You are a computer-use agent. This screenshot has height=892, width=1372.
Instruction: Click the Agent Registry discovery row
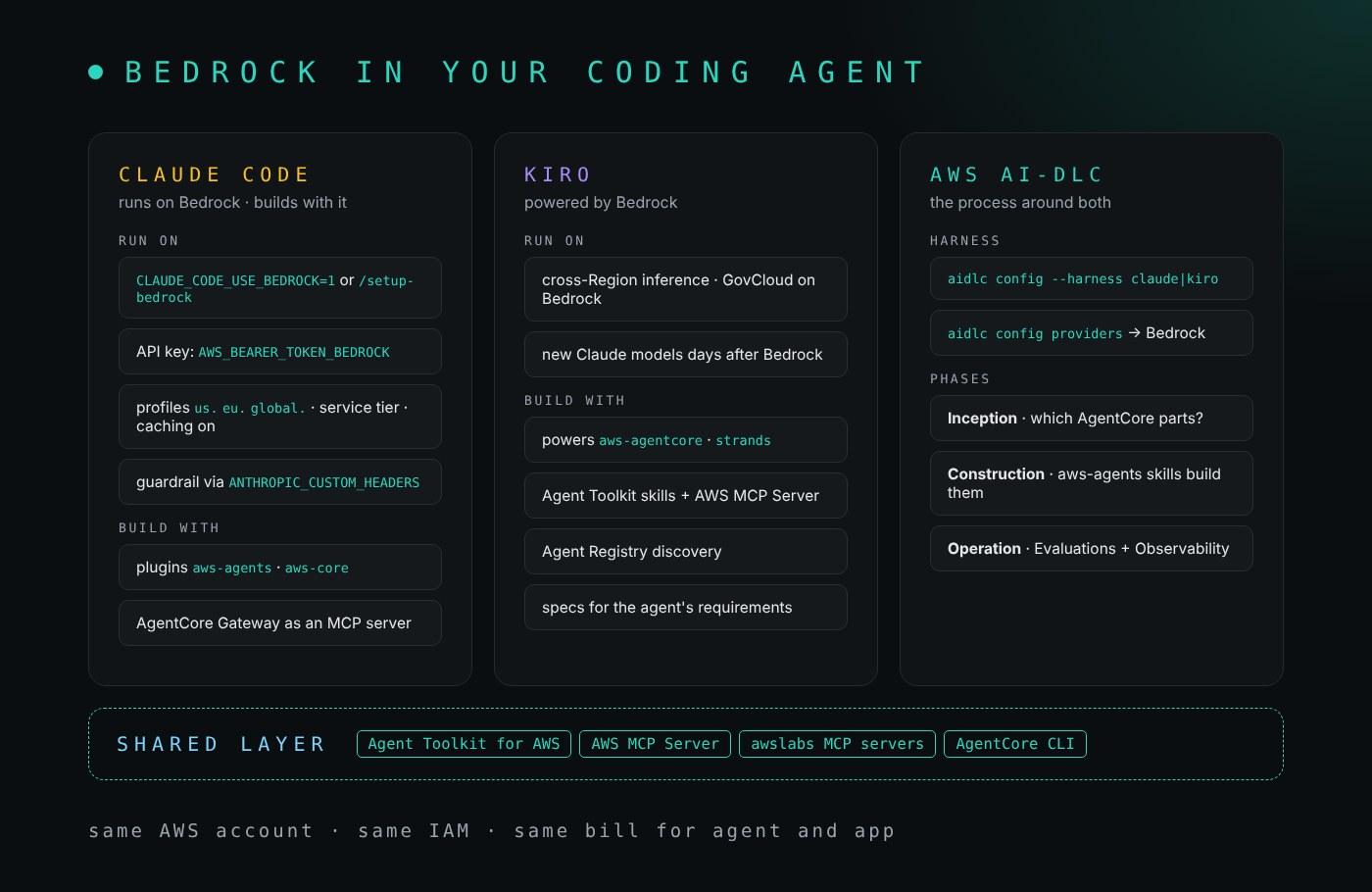[686, 552]
